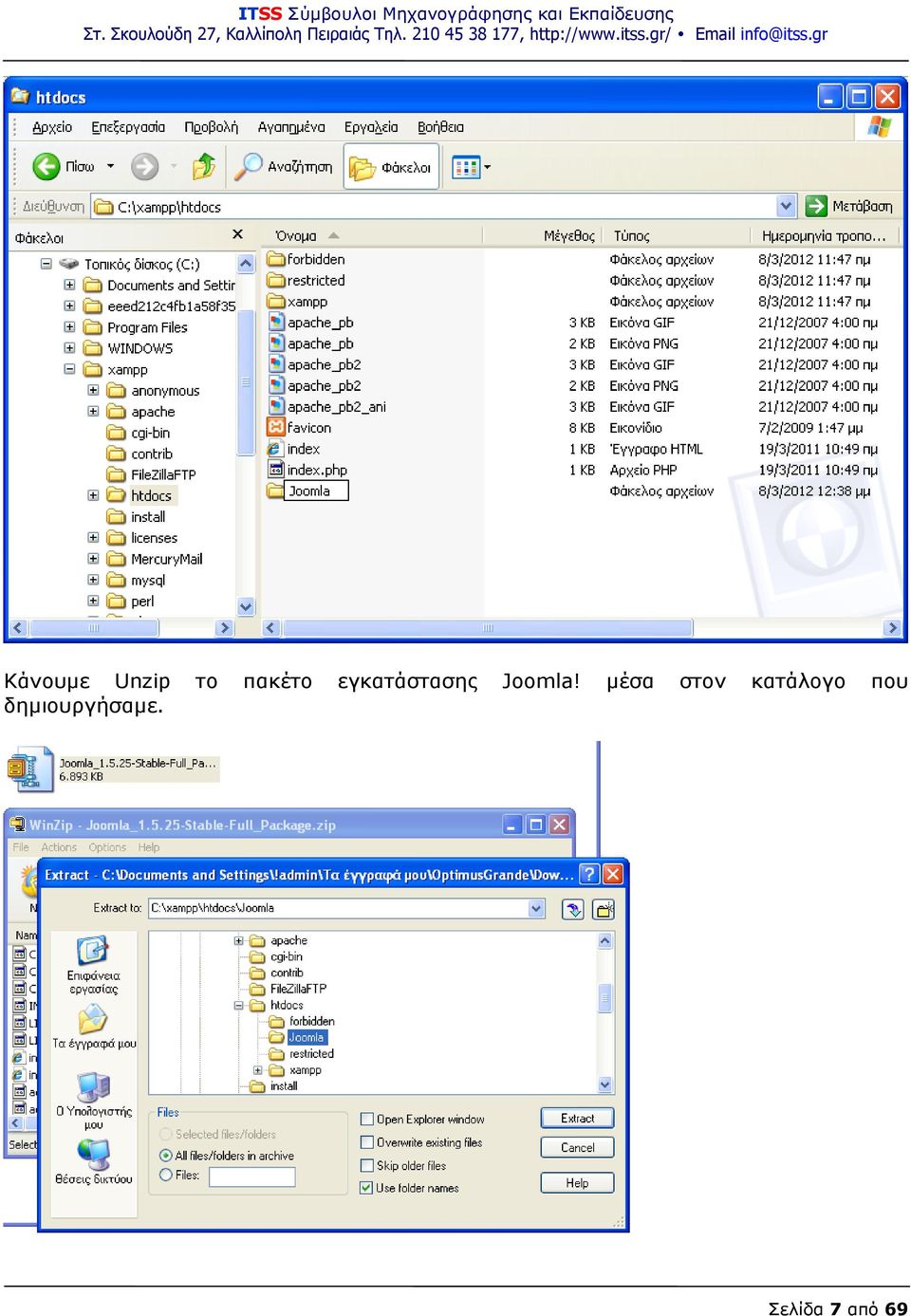This screenshot has width=911, height=1316.
Task: Select All files/folders in archive radio
Action: point(166,1156)
